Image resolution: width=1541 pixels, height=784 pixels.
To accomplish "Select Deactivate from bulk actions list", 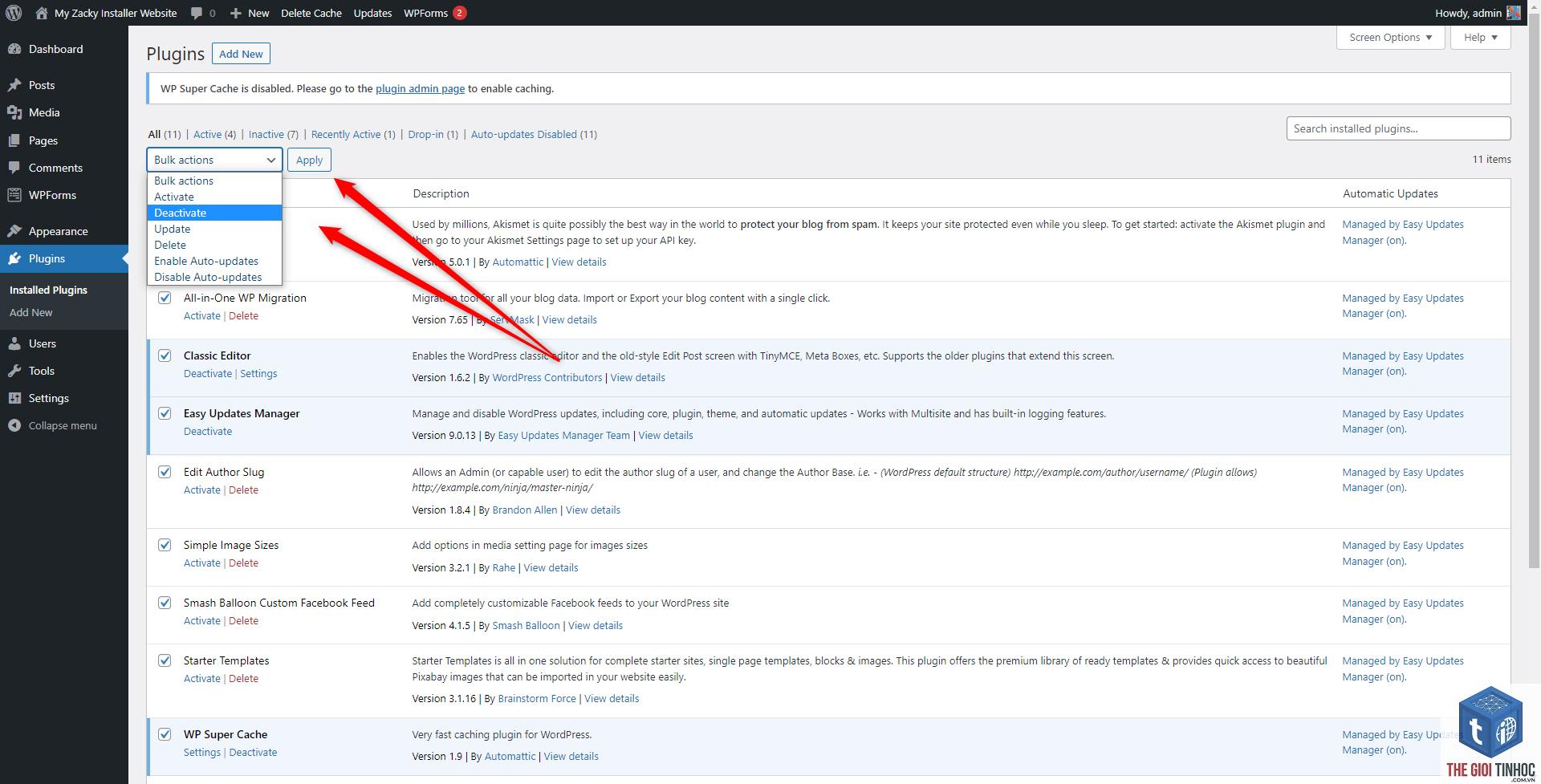I will (214, 213).
